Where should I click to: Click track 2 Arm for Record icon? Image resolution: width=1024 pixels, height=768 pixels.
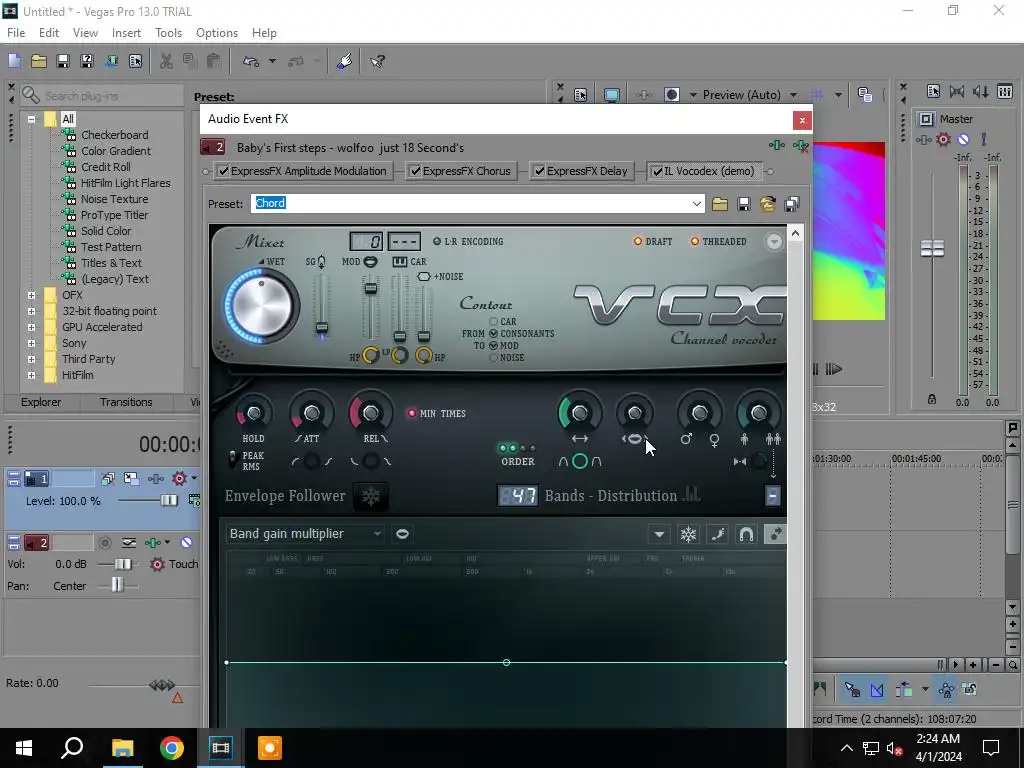pos(104,543)
